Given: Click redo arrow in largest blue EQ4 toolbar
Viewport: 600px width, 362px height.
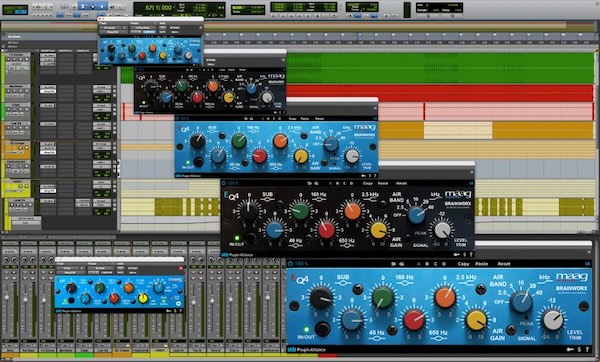Looking at the screenshot, I should 401,264.
